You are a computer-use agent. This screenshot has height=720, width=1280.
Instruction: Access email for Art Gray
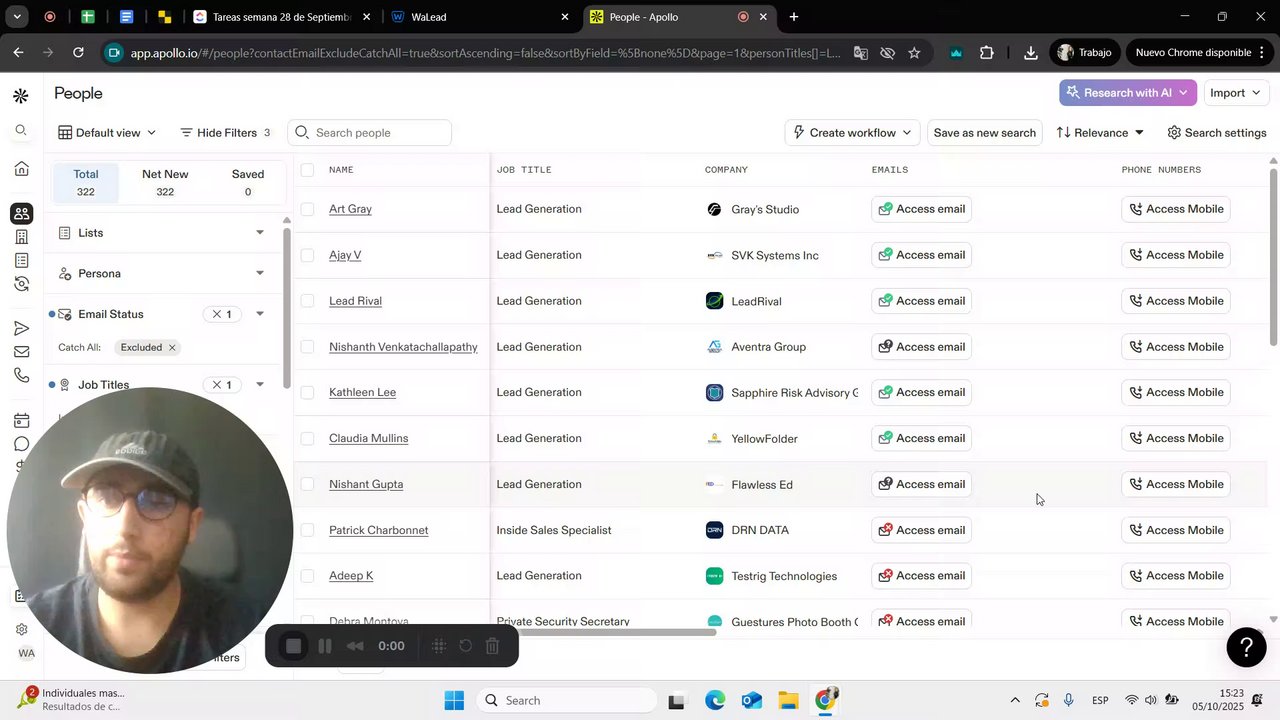921,209
